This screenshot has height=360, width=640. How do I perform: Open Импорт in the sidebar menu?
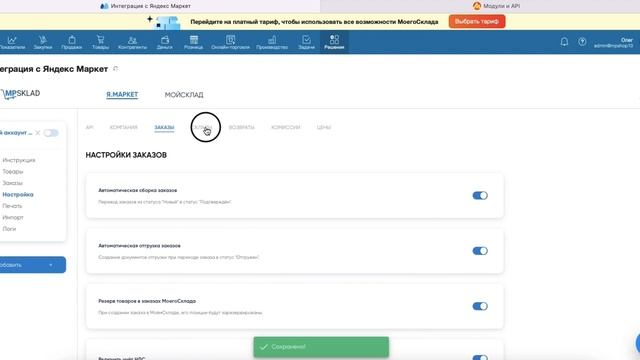click(x=13, y=217)
